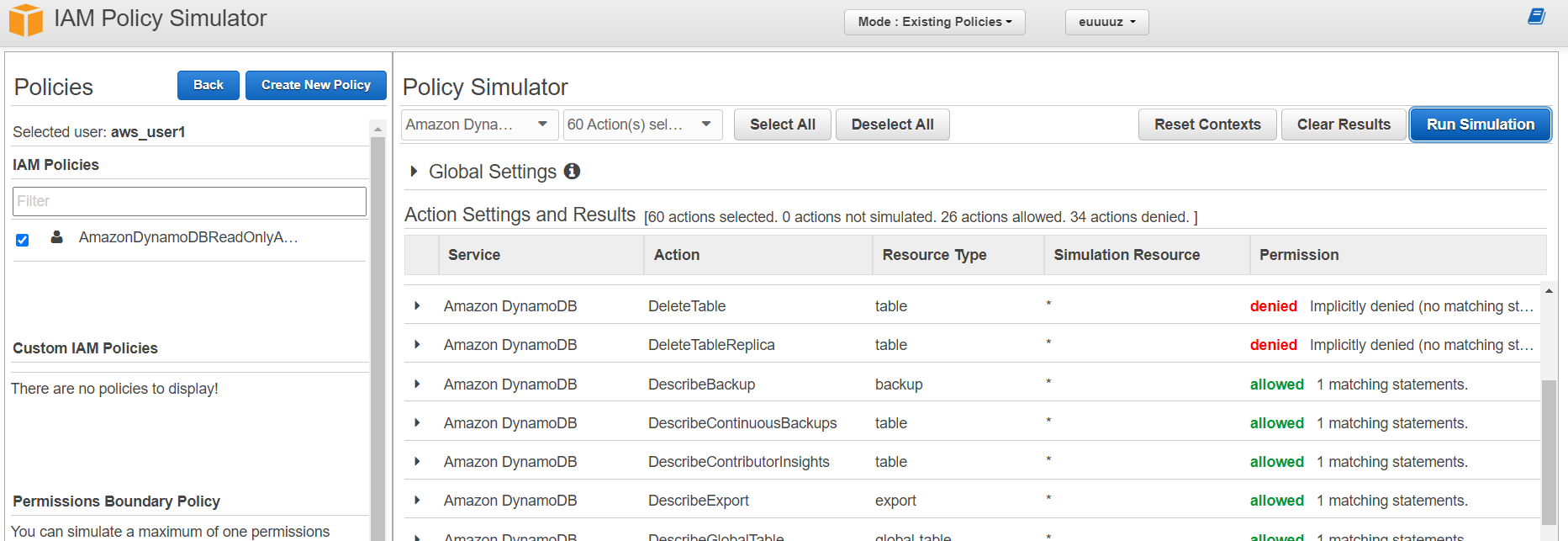Click the Custom IAM Policies heading
This screenshot has width=1568, height=541.
85,348
